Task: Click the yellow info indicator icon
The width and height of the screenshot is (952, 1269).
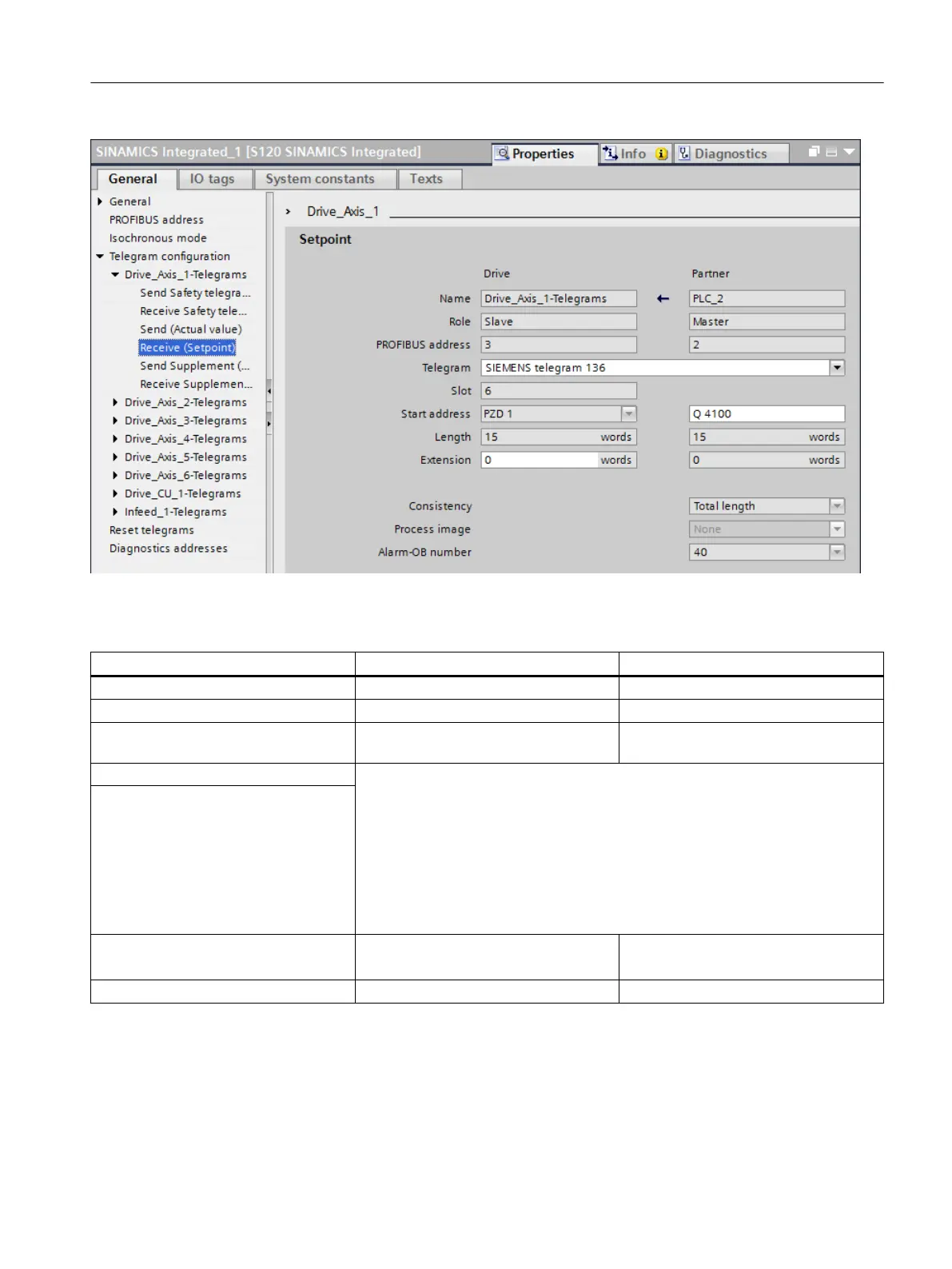Action: point(662,154)
